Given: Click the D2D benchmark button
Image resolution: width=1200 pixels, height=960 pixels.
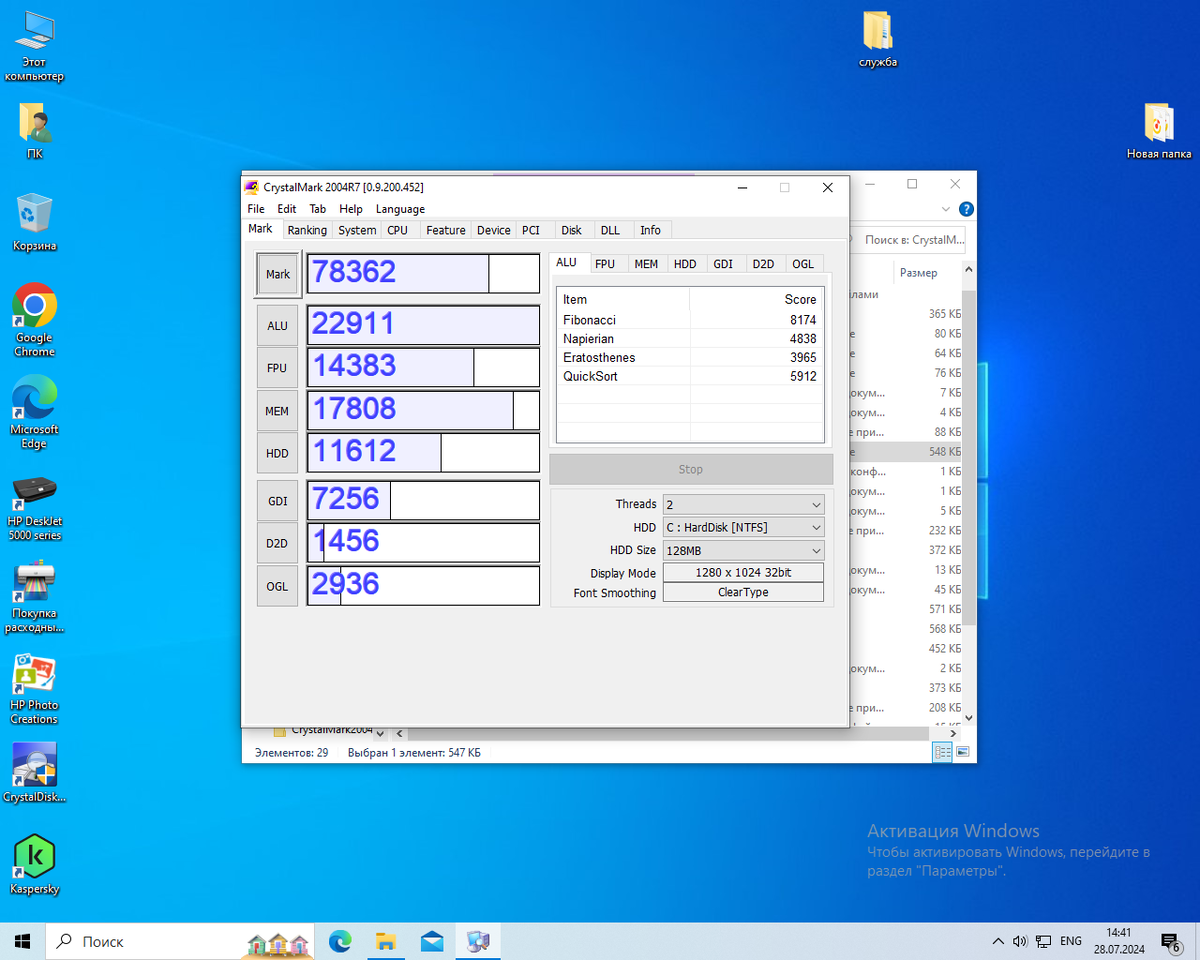Looking at the screenshot, I should 277,543.
